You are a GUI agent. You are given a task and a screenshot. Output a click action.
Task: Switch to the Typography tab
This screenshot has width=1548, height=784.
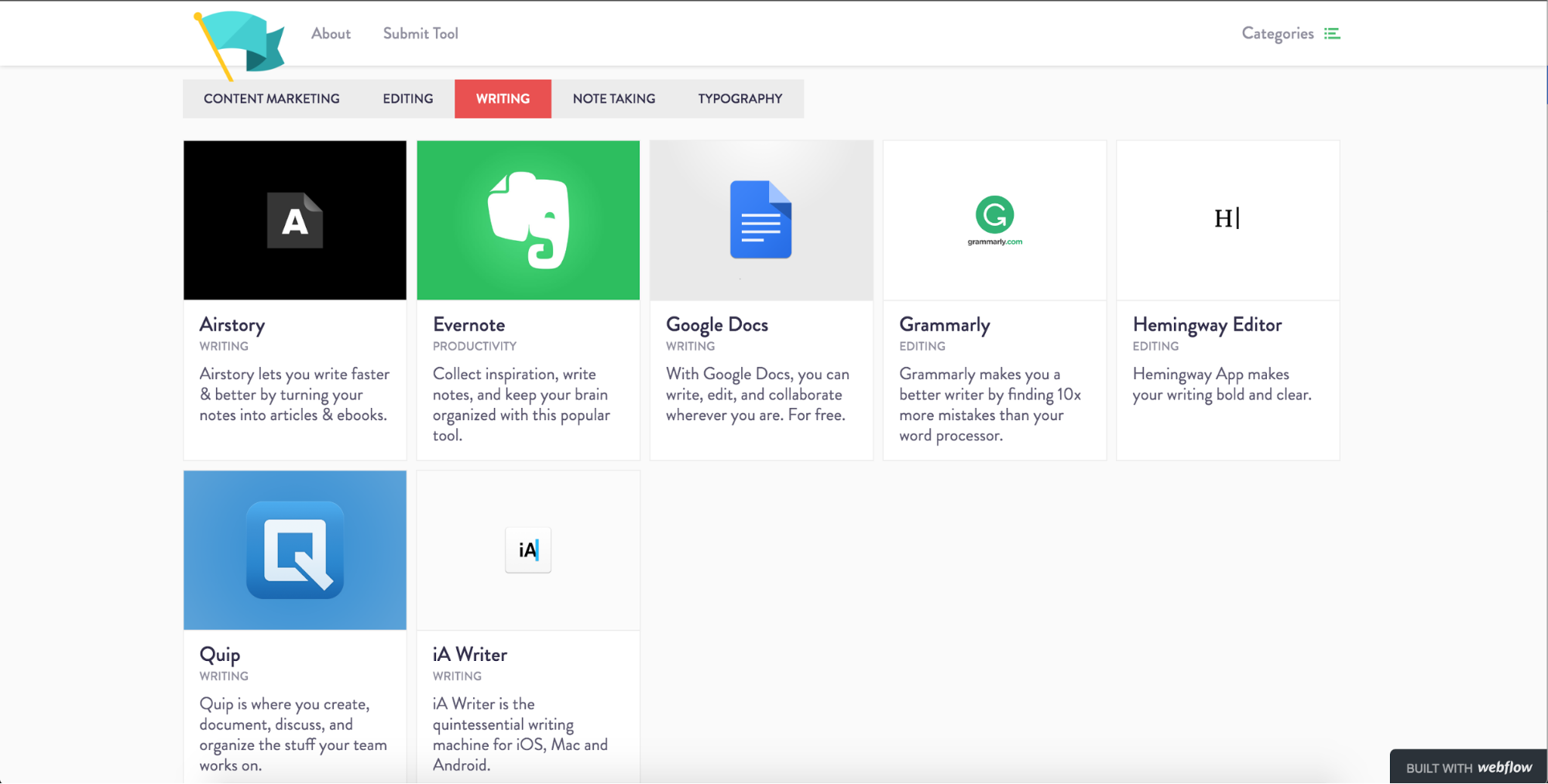pos(740,99)
